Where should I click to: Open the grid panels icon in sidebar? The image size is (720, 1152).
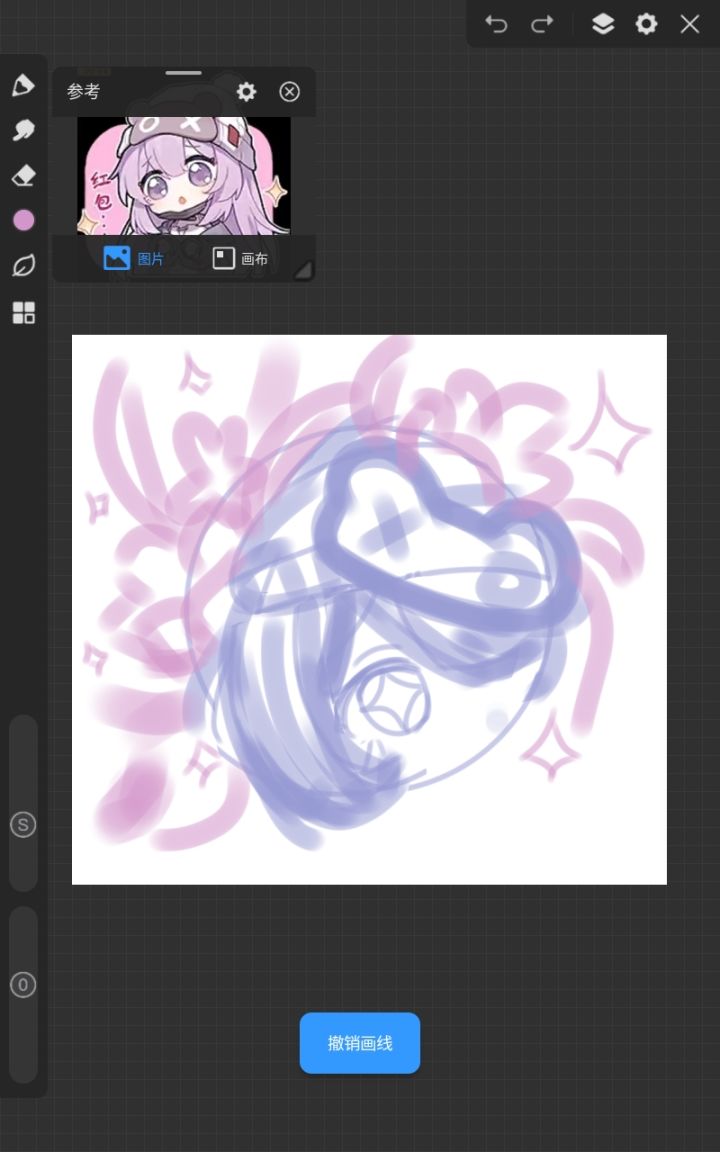(24, 312)
